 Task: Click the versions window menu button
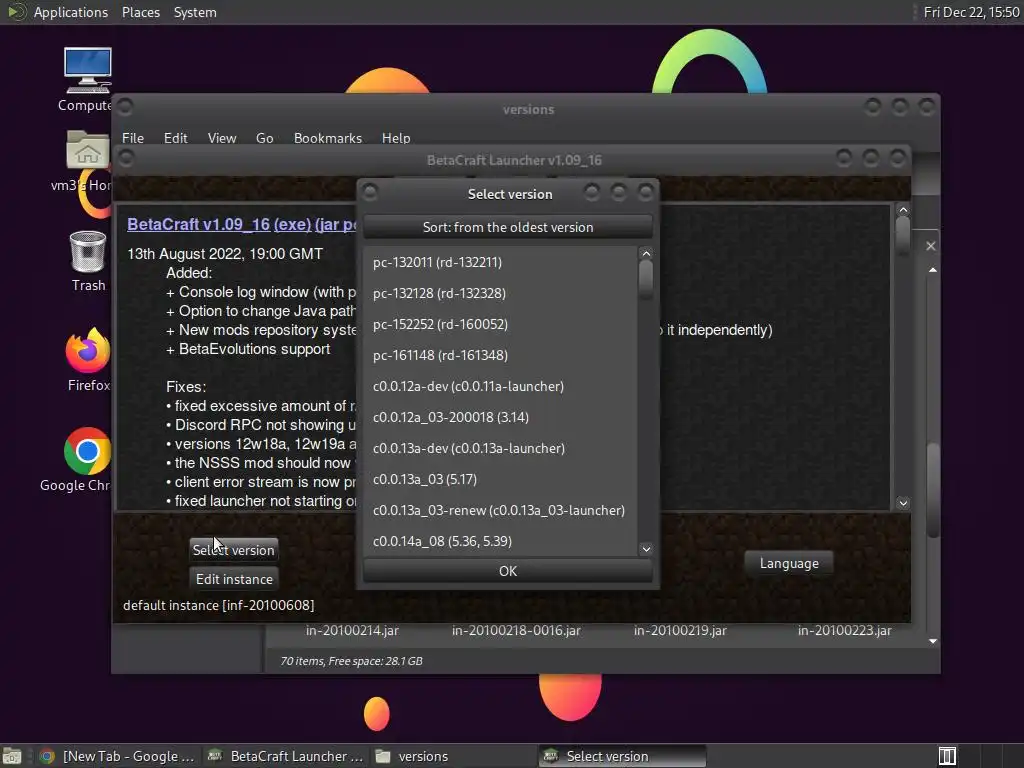coord(125,106)
